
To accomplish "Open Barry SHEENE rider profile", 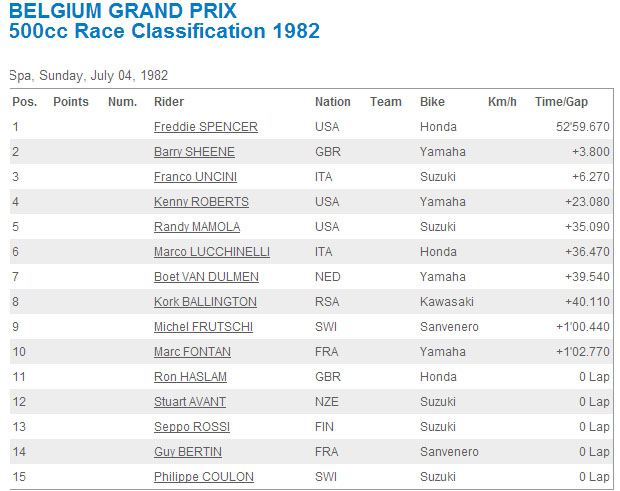I will (x=194, y=152).
